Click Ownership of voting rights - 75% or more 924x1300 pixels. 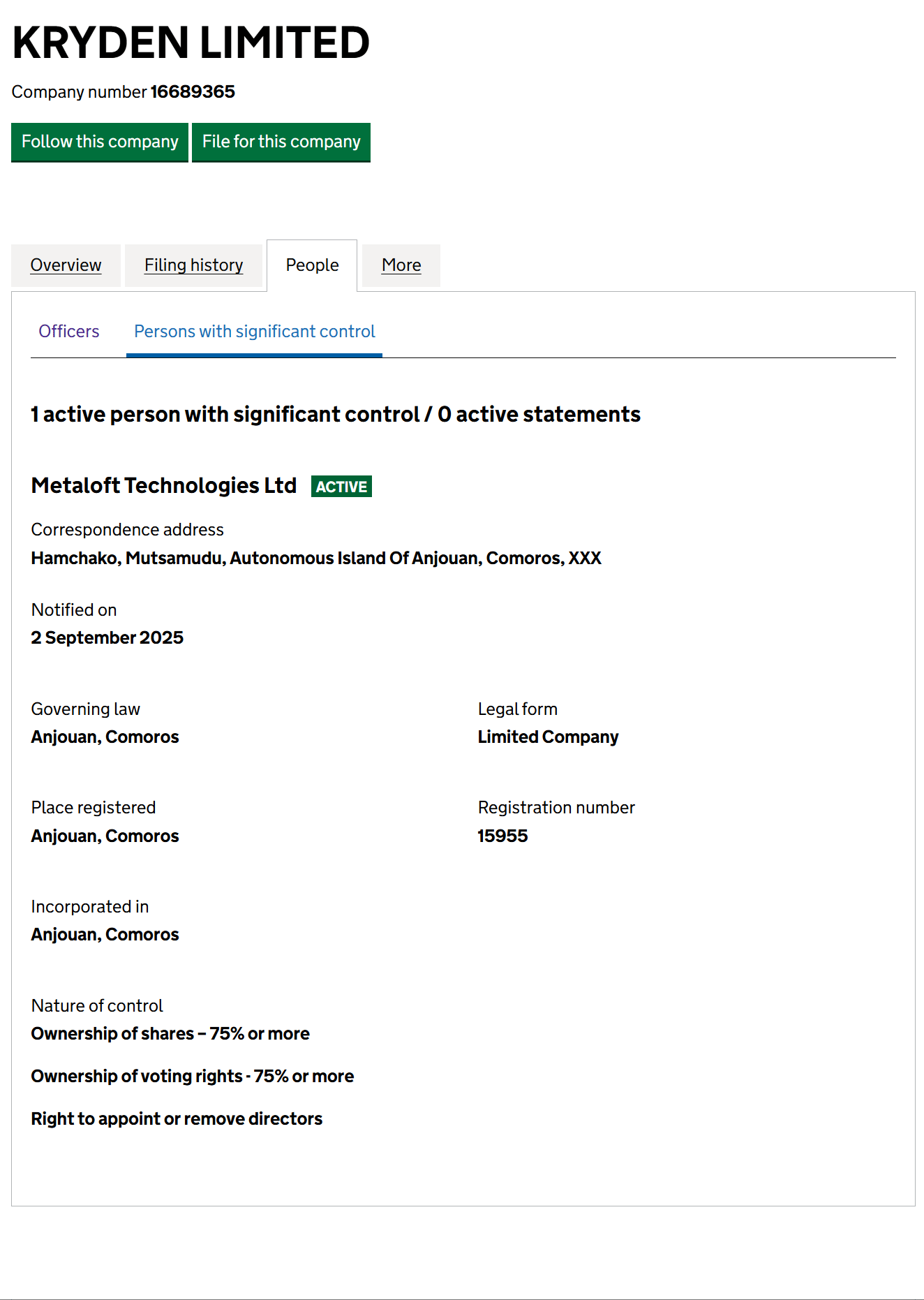coord(193,1077)
